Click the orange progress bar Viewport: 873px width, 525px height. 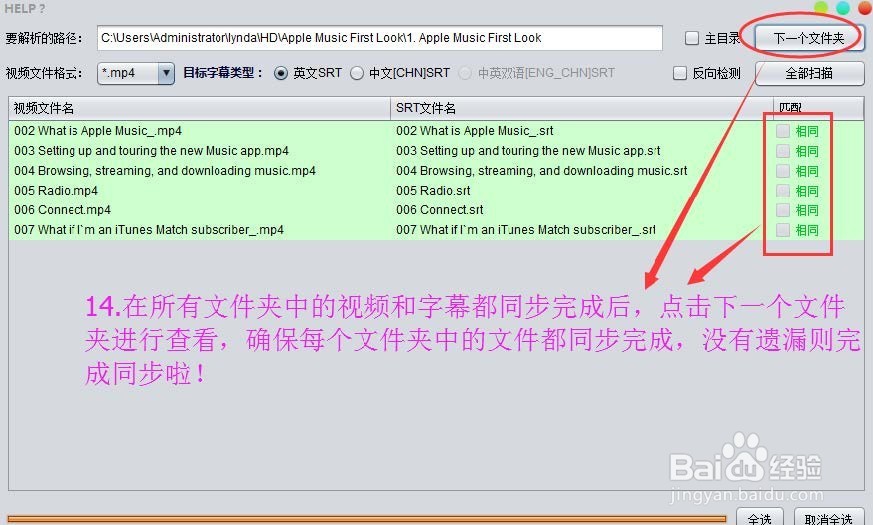tap(367, 519)
